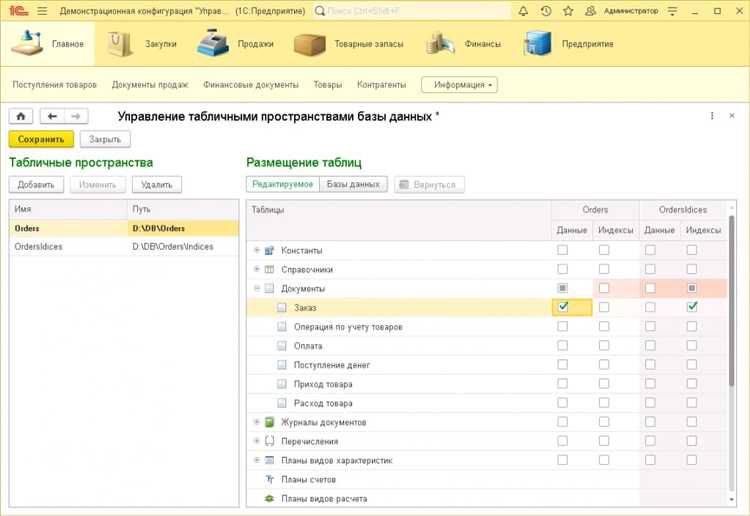Screen dimensions: 750x516
Task: Select the Orders tablespace row
Action: 124,228
